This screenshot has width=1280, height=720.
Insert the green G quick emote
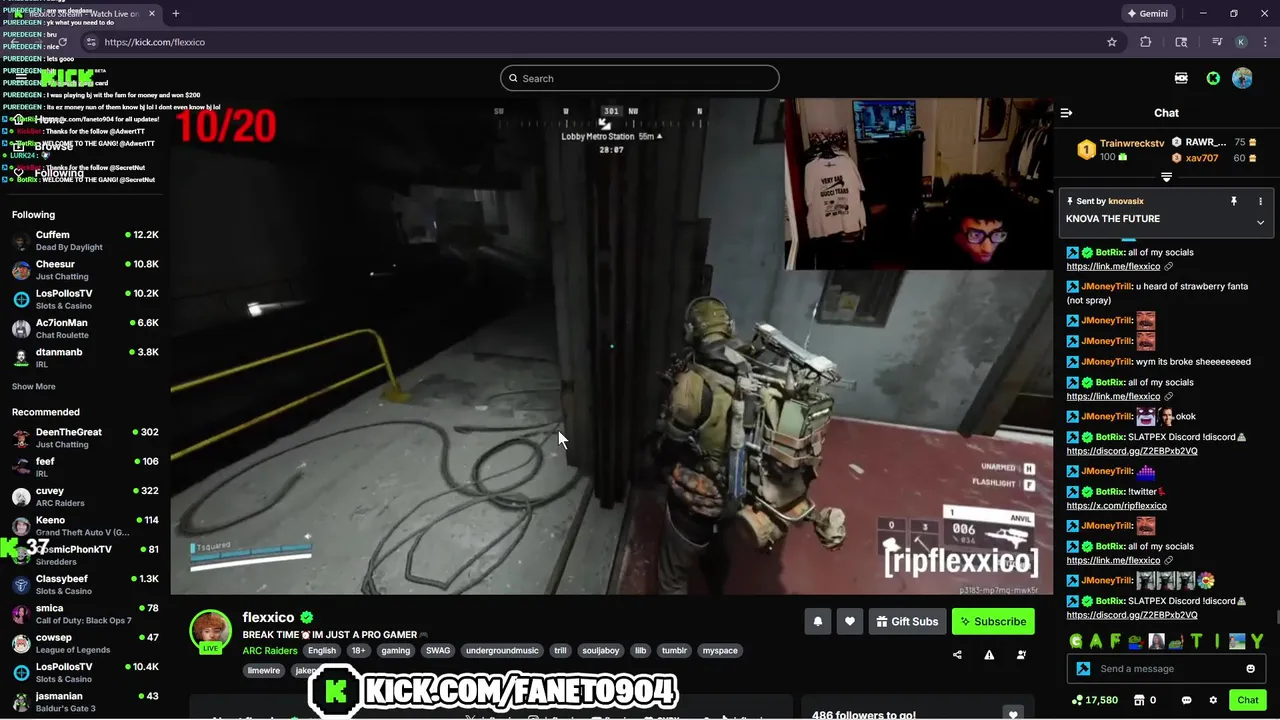(x=1076, y=641)
